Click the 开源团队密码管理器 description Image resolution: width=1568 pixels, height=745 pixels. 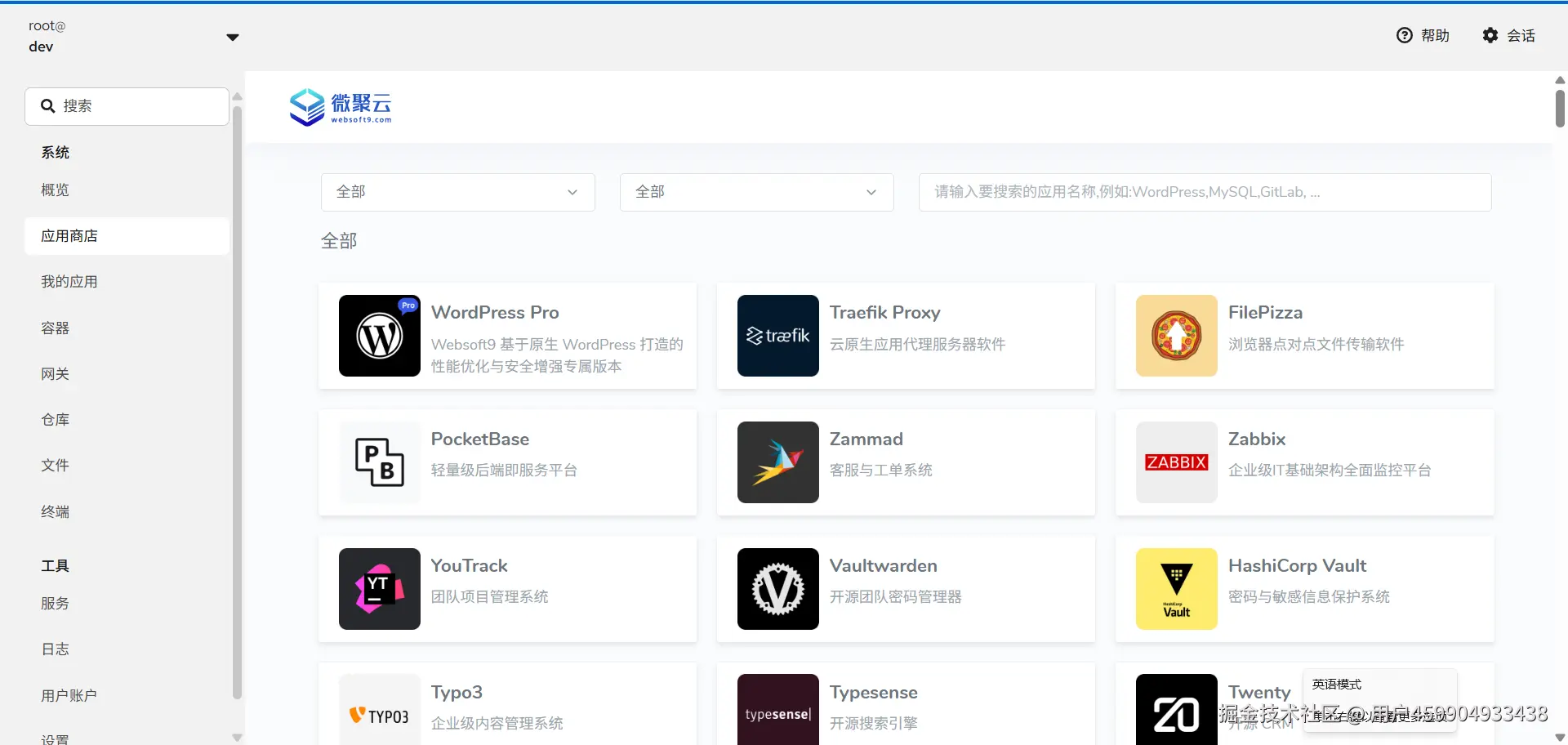[896, 596]
